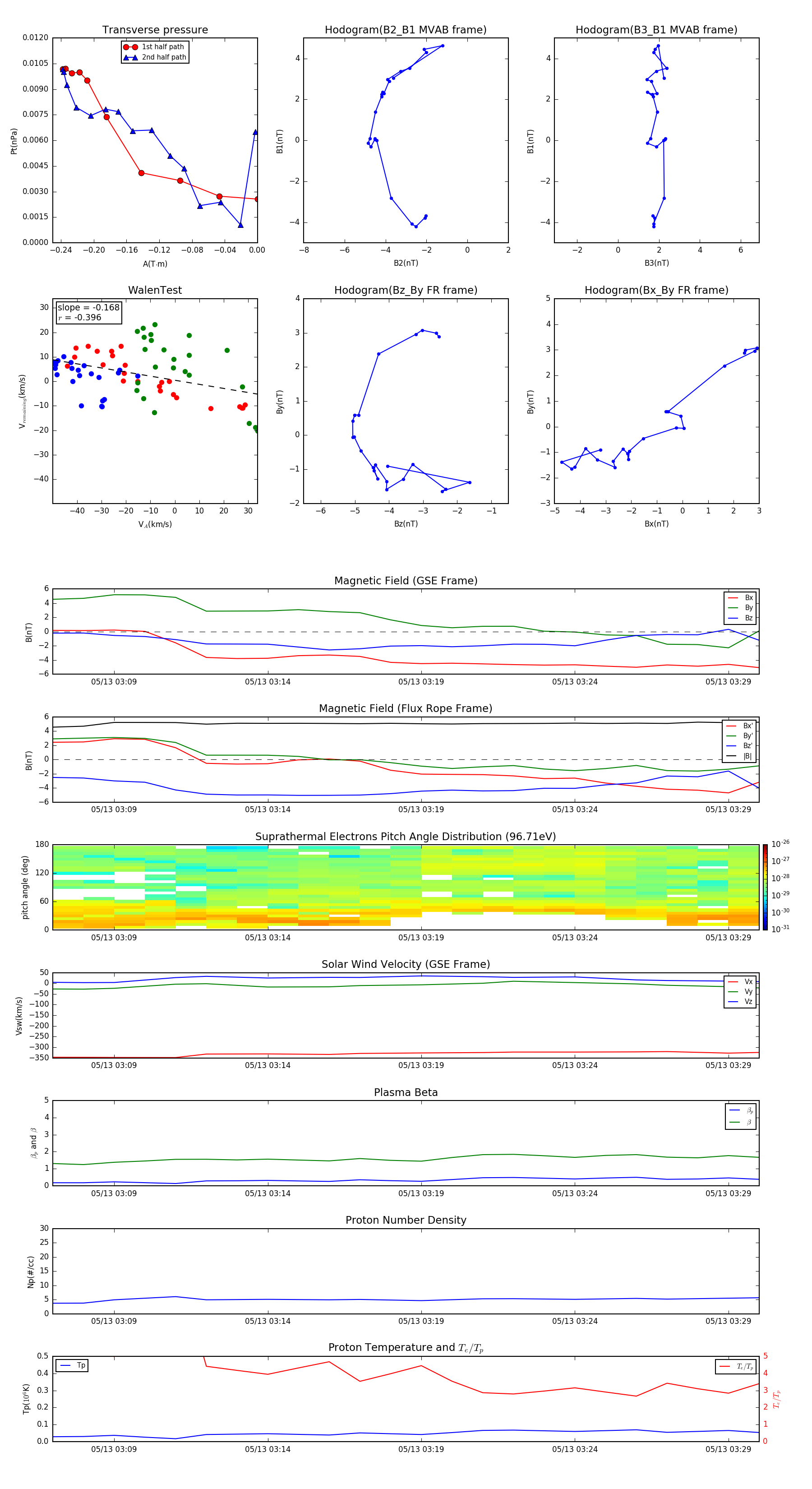Screen dimensions: 812x1489
Task: Select the "Proton Temperature and Te/Tp" title
Action: [x=406, y=1348]
